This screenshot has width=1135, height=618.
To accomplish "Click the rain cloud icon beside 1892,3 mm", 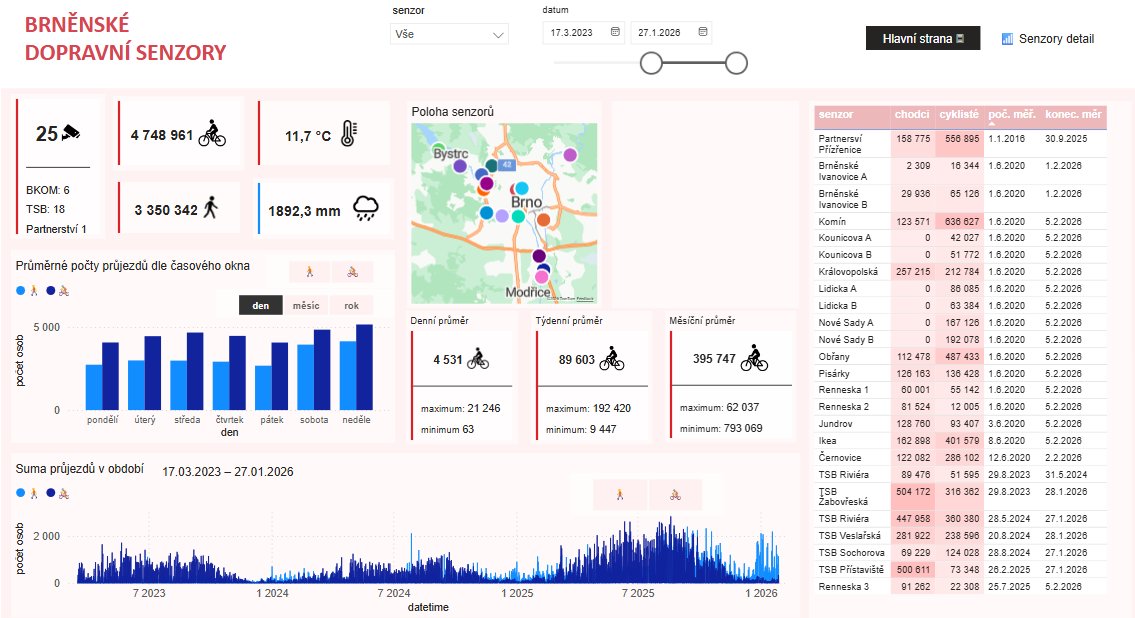I will click(366, 208).
